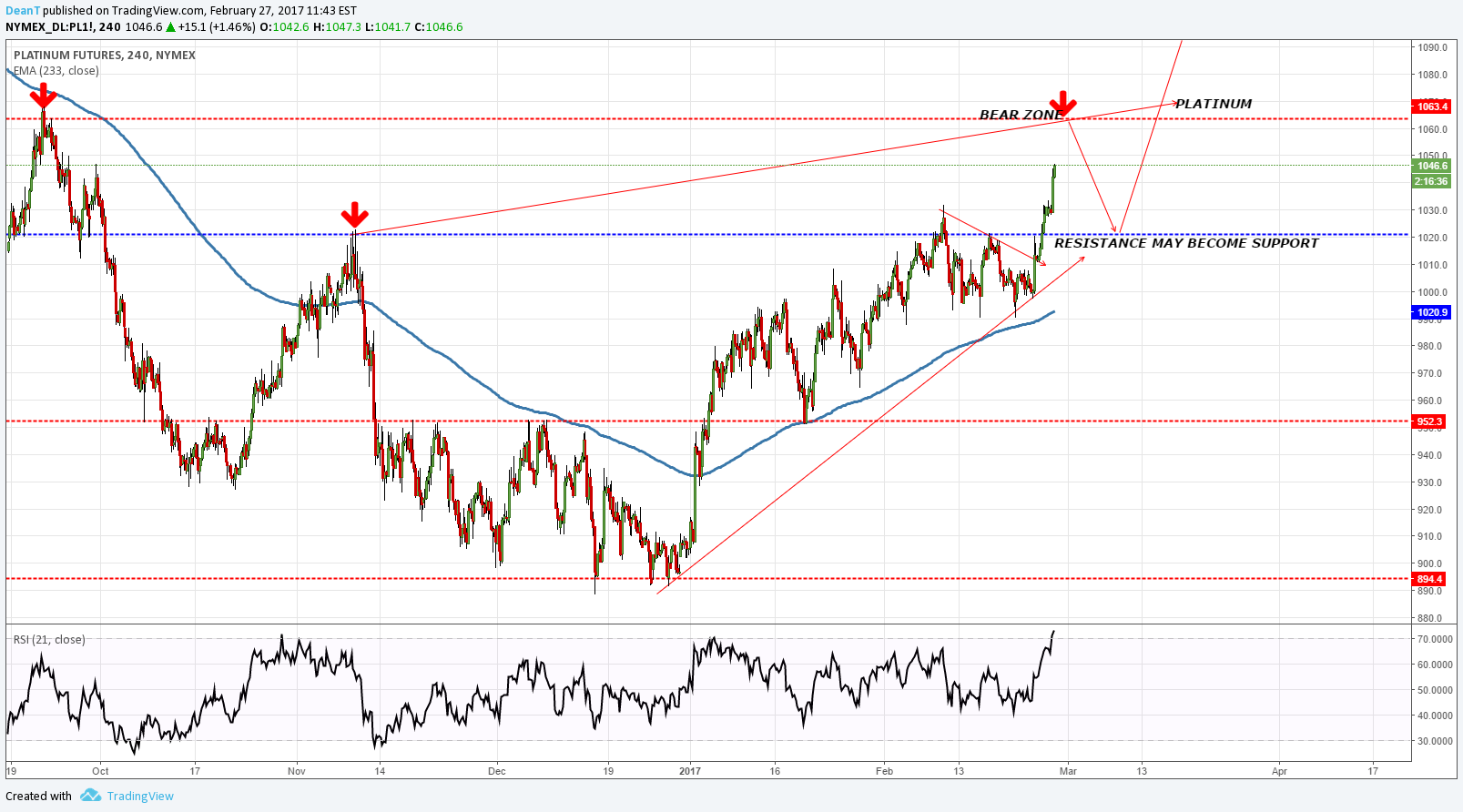This screenshot has height=812, width=1463.
Task: Select the PLATINUM FUTURES, 240, NYMEX legend
Action: pos(105,55)
